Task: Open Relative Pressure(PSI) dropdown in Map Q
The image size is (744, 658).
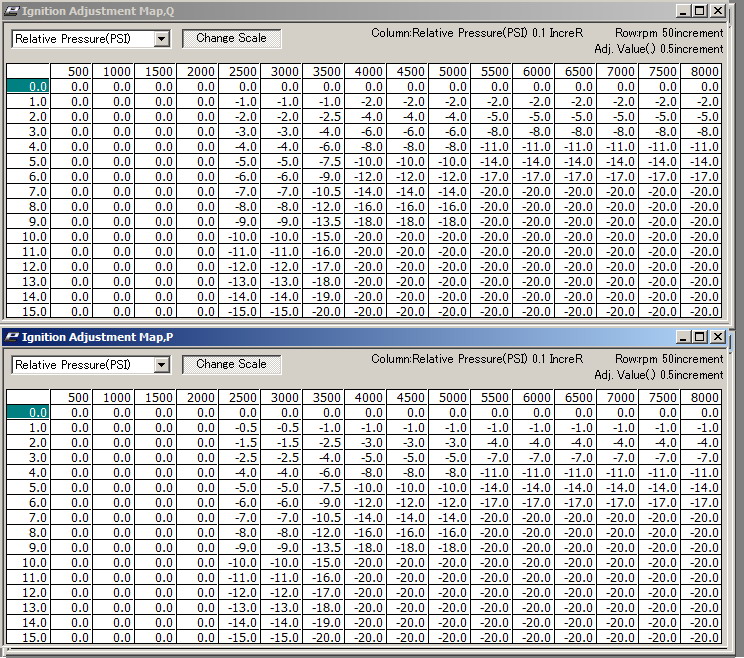Action: pyautogui.click(x=163, y=39)
